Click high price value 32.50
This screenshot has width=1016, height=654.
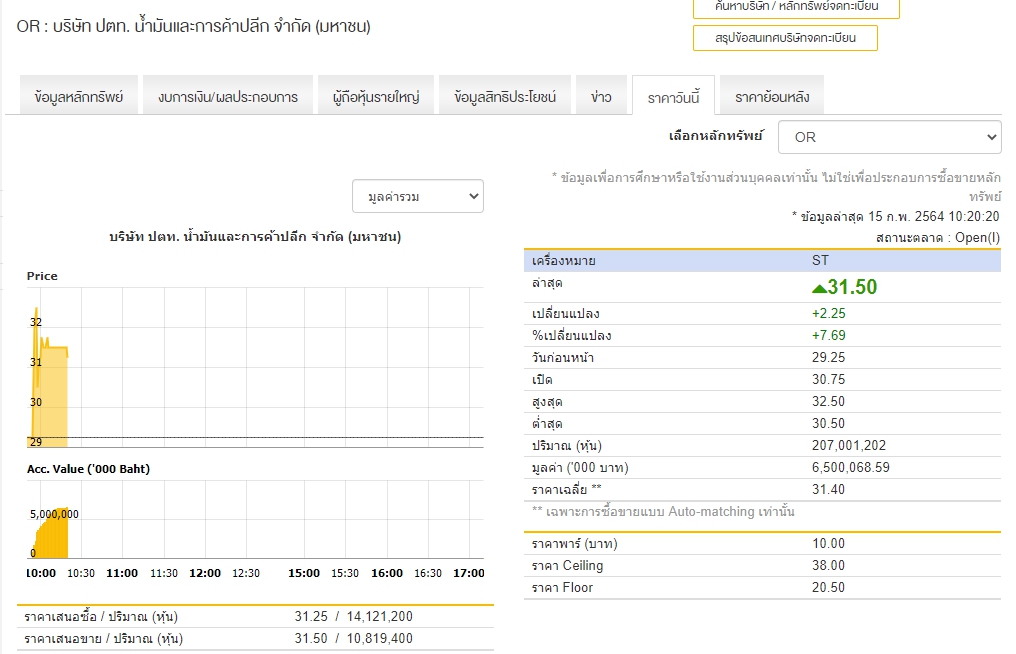coord(828,401)
